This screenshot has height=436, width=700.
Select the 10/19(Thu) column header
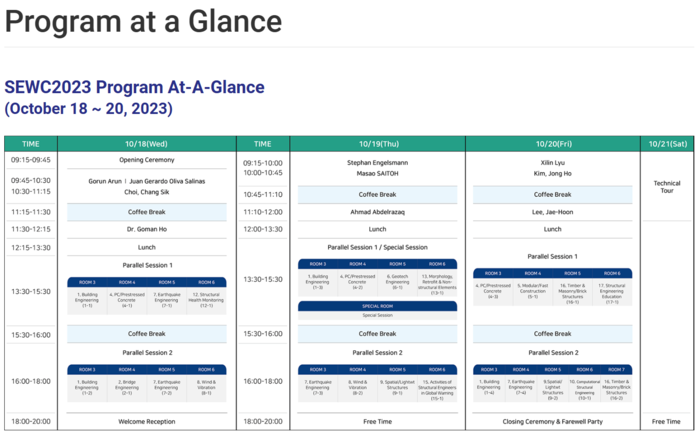(379, 143)
